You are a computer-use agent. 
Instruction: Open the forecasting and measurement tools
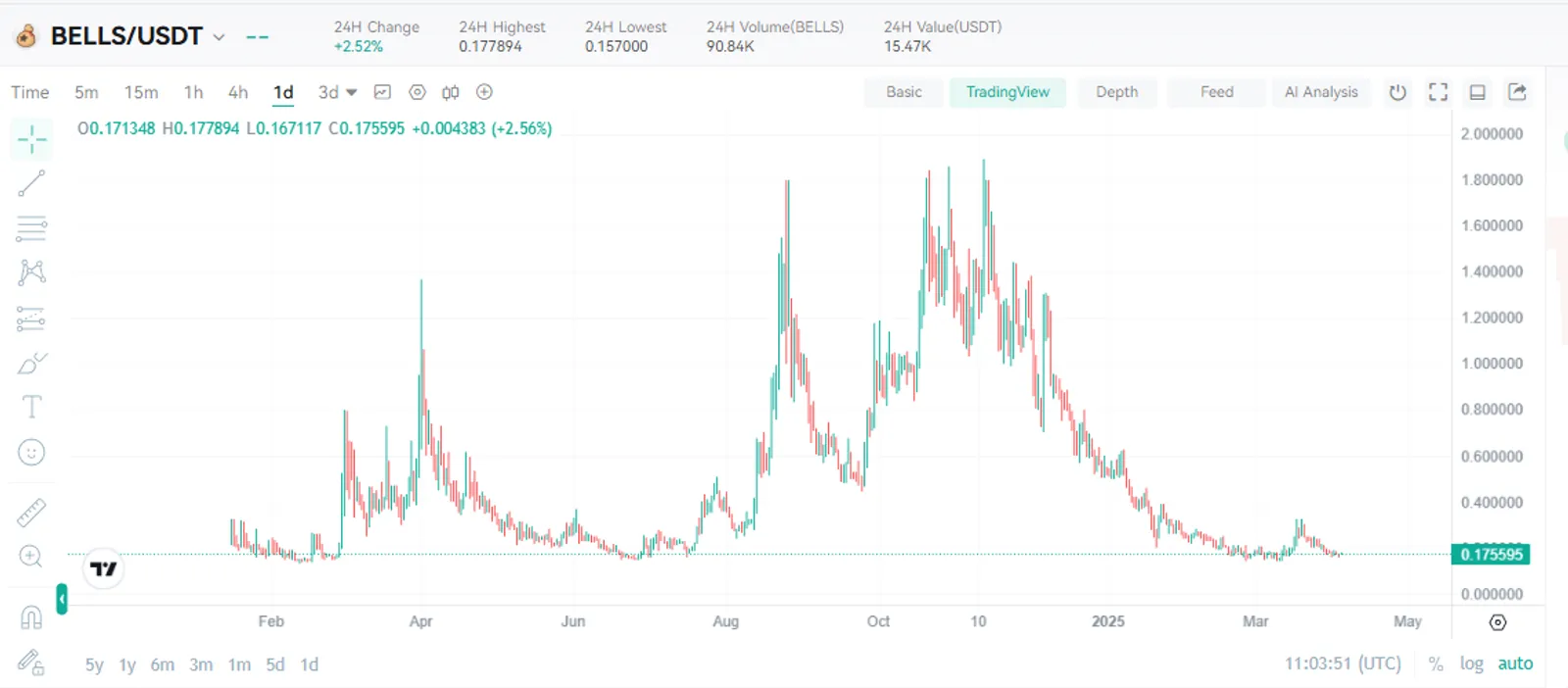coord(31,319)
